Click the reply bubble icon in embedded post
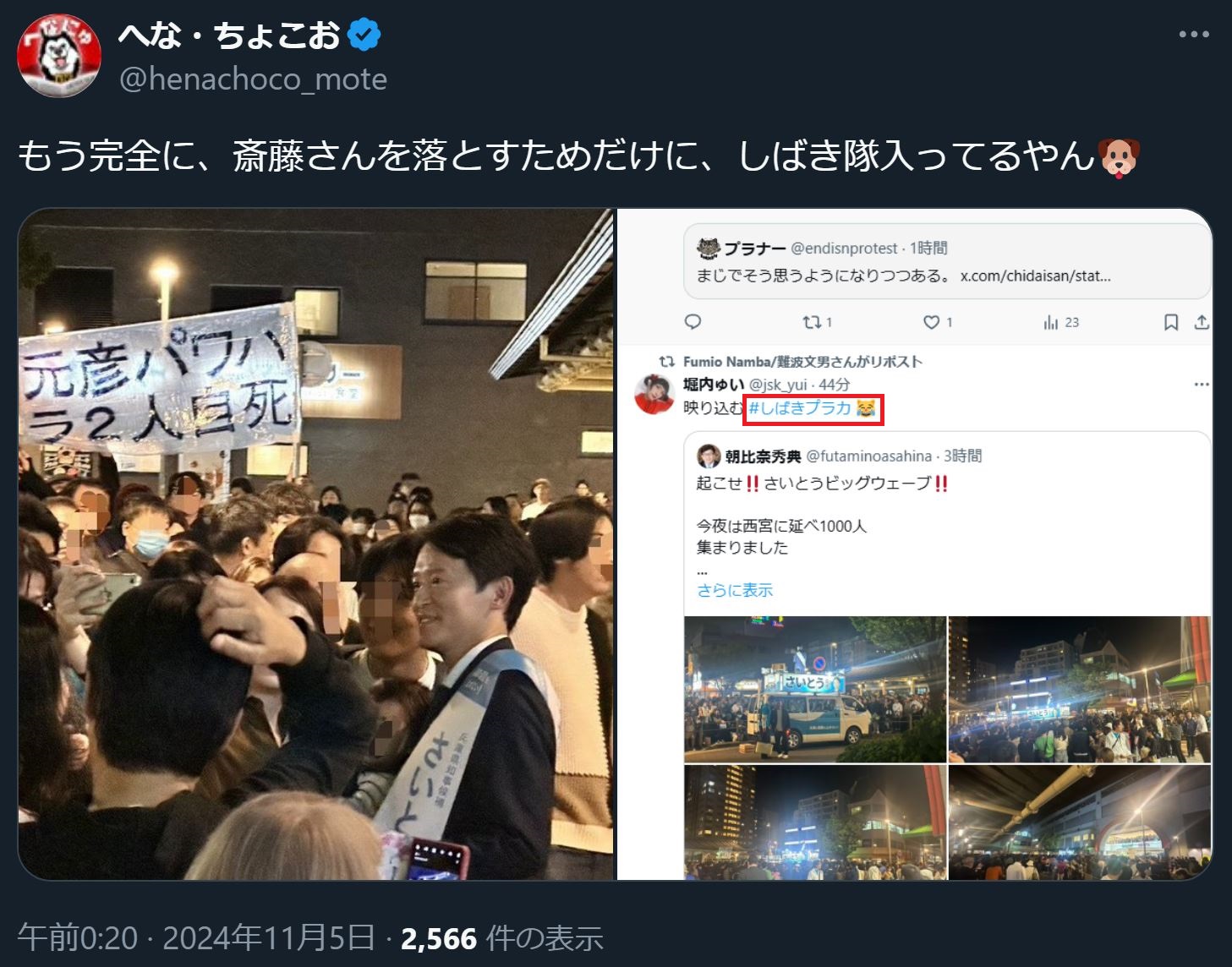The image size is (1232, 967). click(693, 322)
